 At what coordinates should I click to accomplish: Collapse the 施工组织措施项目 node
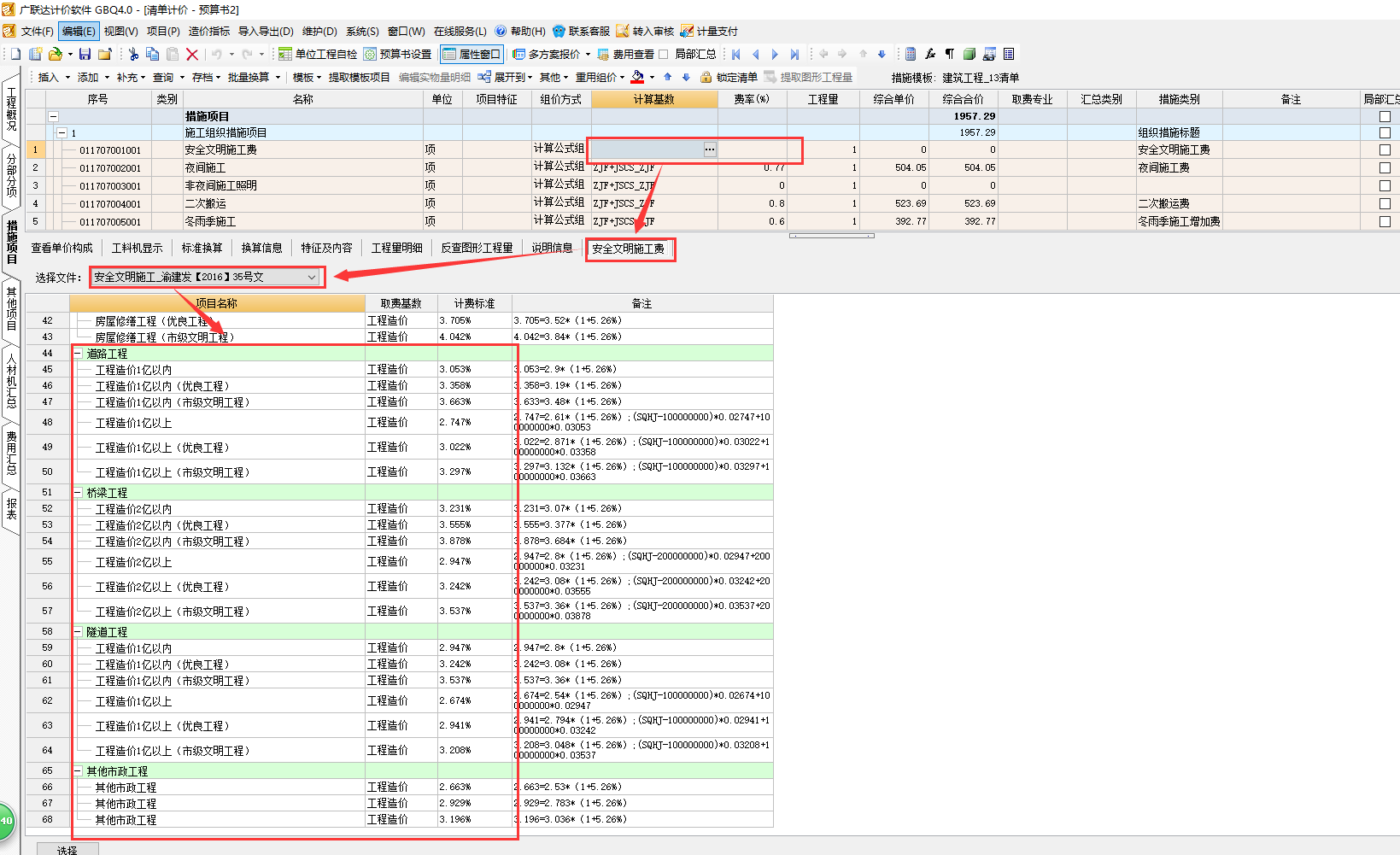[62, 132]
